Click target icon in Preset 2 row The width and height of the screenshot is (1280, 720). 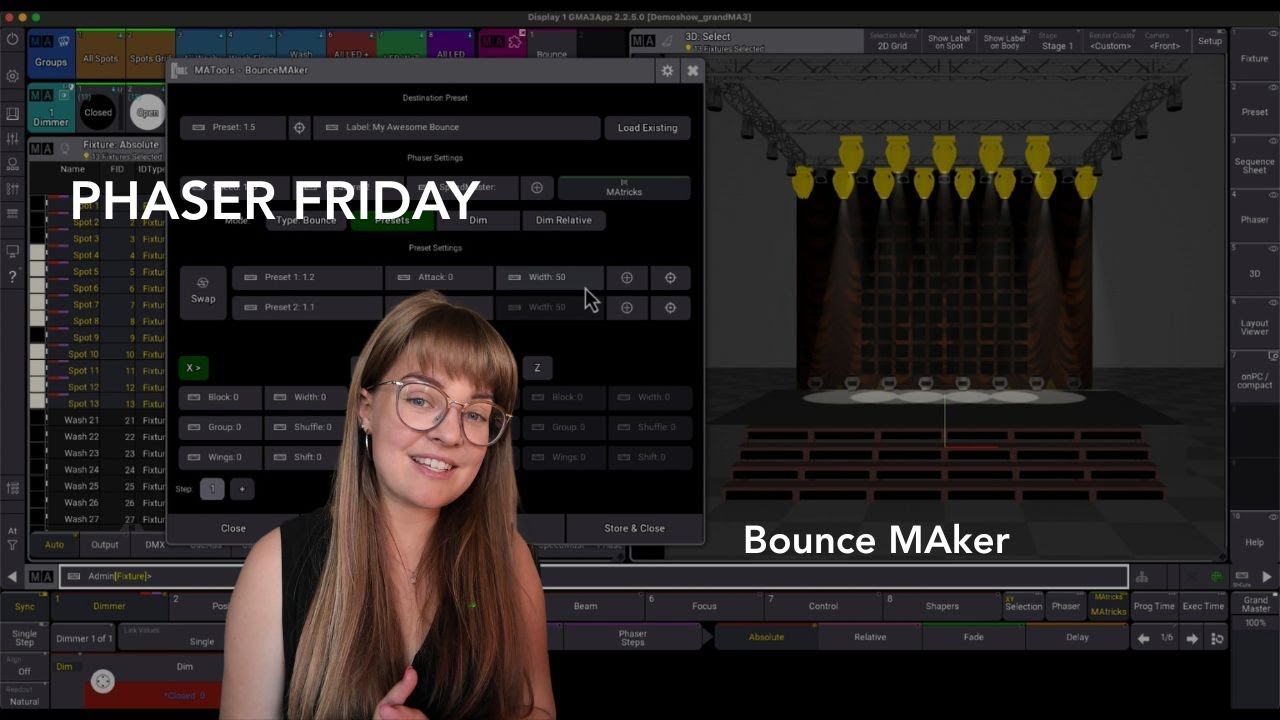671,308
